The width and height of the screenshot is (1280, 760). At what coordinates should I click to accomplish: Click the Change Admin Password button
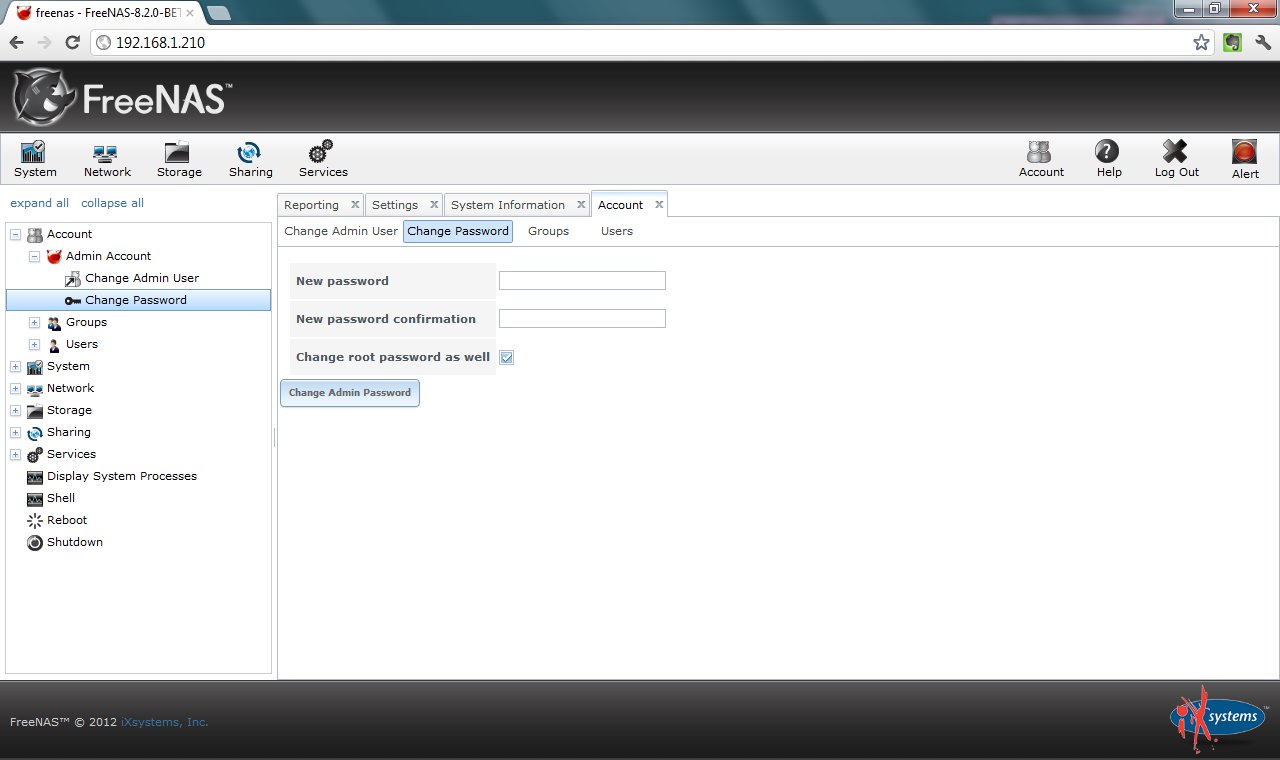pos(350,393)
